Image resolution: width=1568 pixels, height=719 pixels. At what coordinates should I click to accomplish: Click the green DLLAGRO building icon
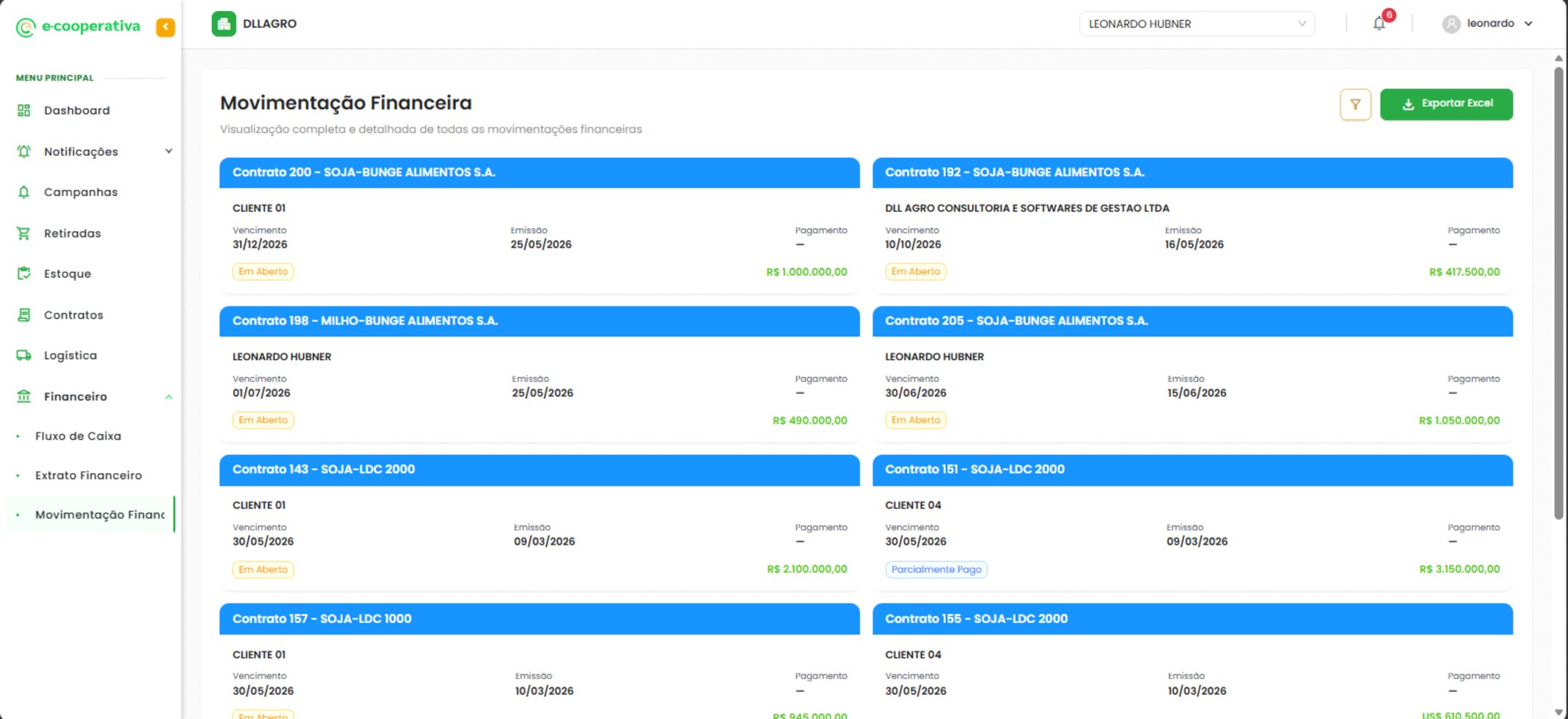pos(224,24)
